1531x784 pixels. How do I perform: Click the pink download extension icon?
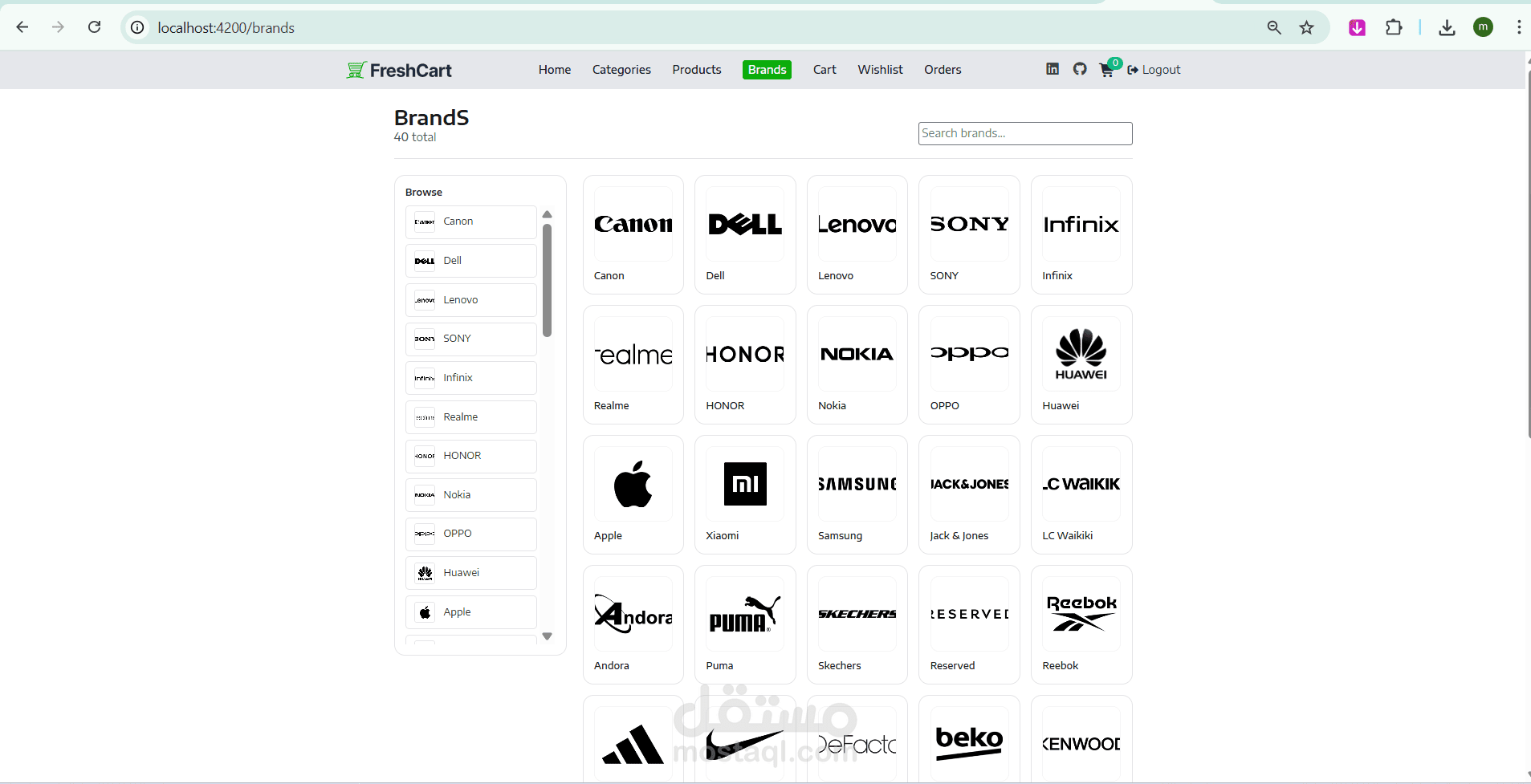(x=1358, y=27)
